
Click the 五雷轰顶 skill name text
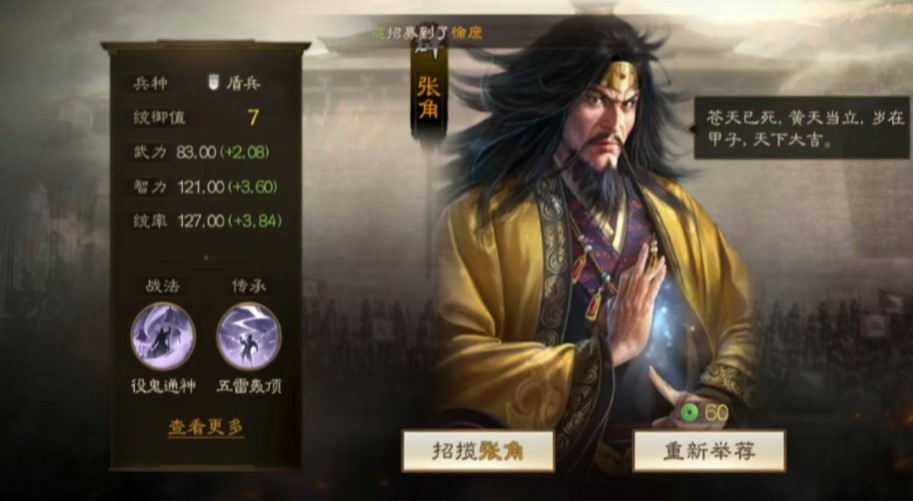(249, 386)
